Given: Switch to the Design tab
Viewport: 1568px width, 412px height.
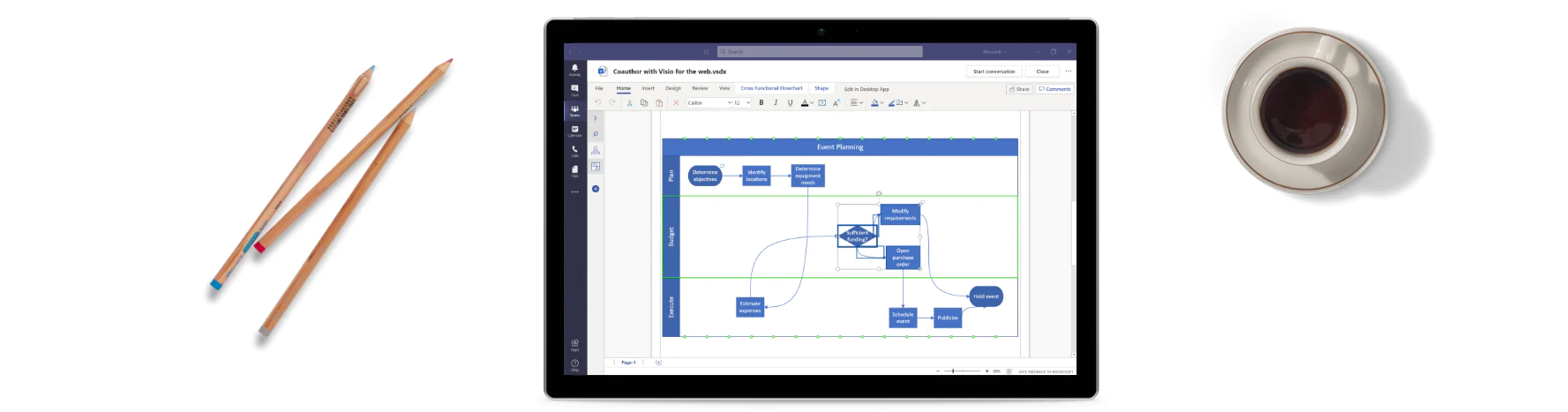Looking at the screenshot, I should 673,88.
